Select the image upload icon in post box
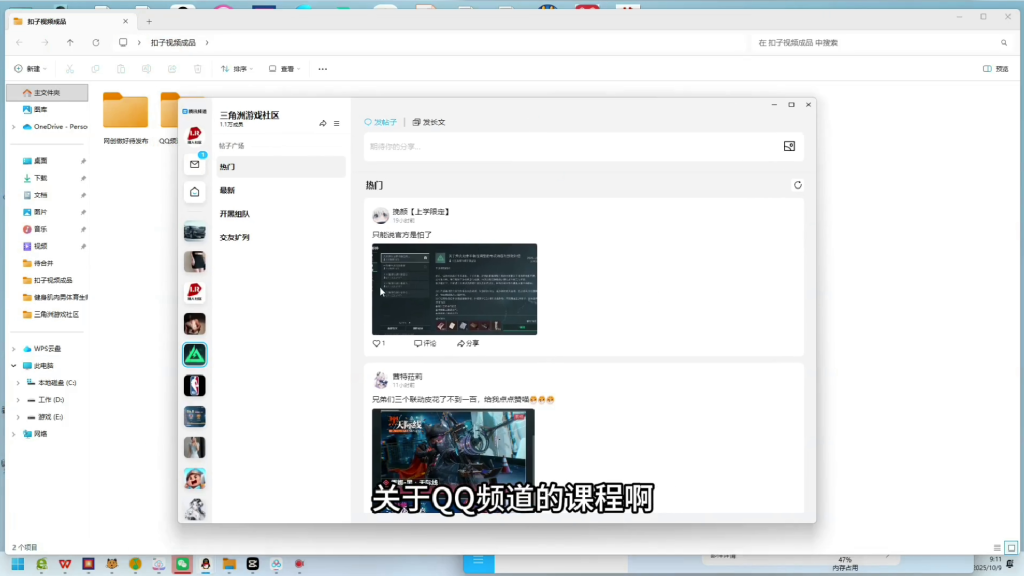The width and height of the screenshot is (1024, 576). pos(789,146)
